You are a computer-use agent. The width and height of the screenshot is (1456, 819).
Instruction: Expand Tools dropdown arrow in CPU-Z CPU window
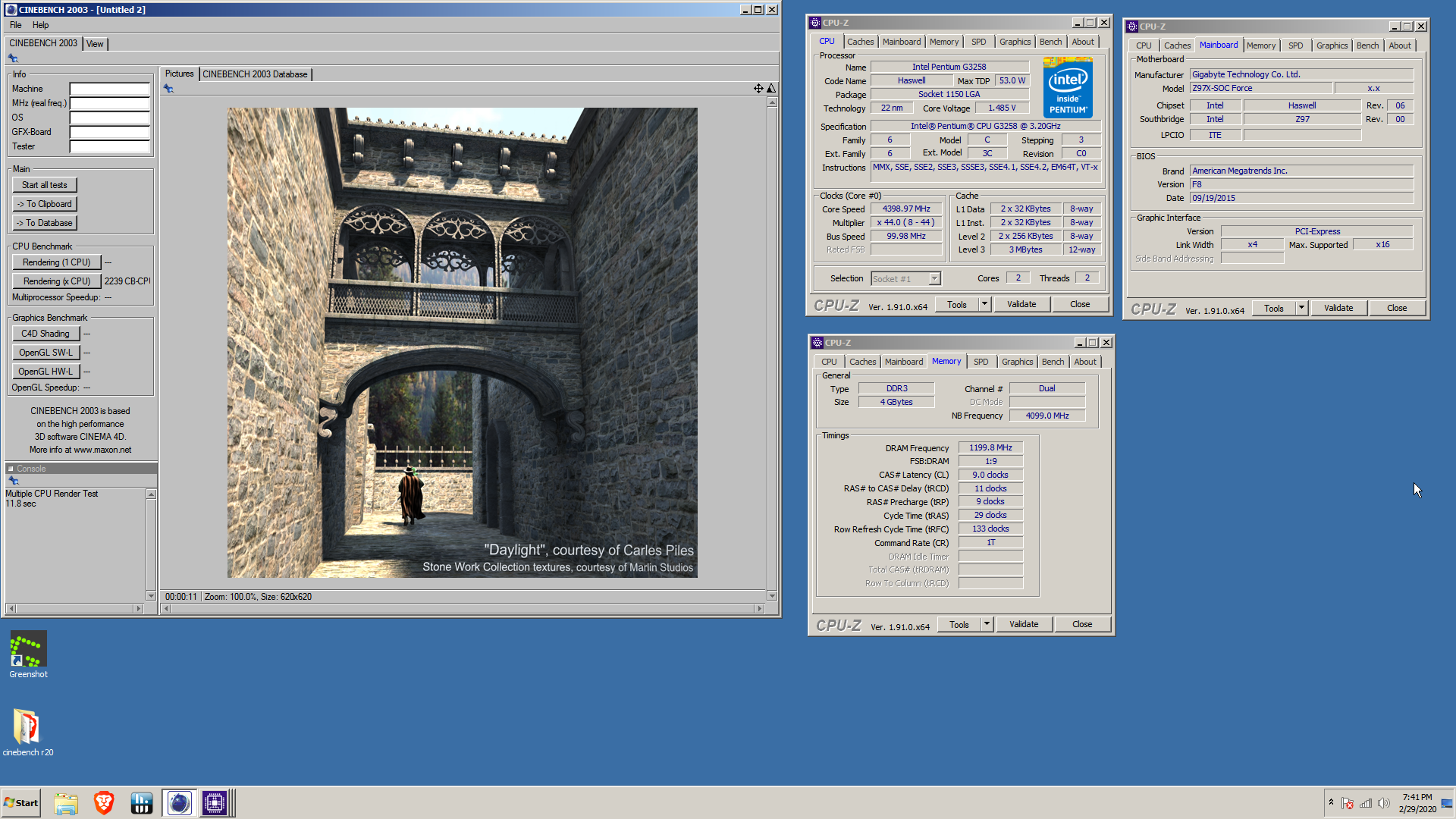[984, 304]
